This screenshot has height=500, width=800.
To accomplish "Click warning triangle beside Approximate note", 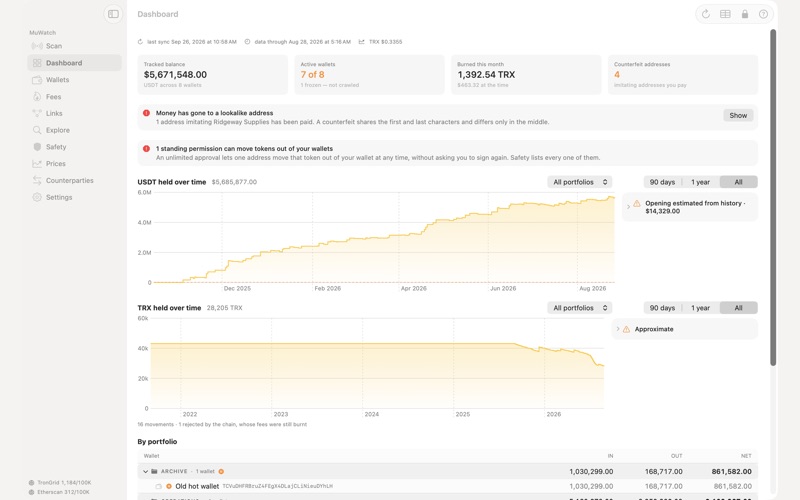I will click(626, 329).
